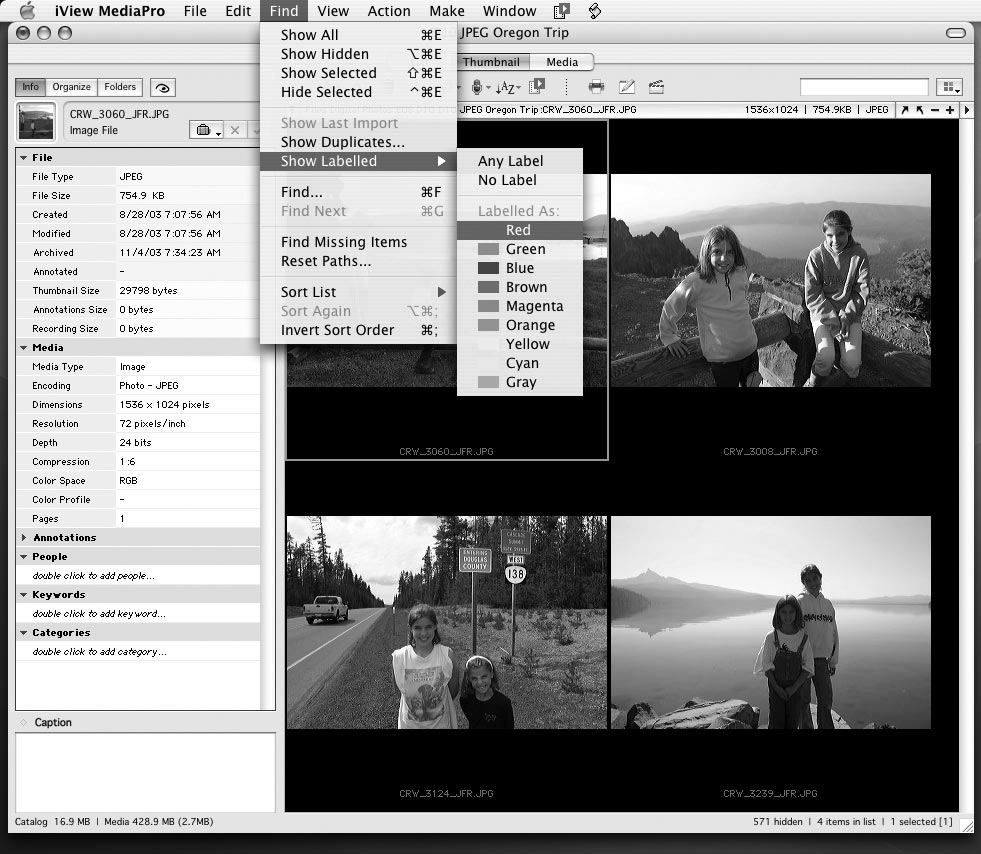Pick the Brown label swatch
This screenshot has height=854, width=981.
[x=488, y=287]
